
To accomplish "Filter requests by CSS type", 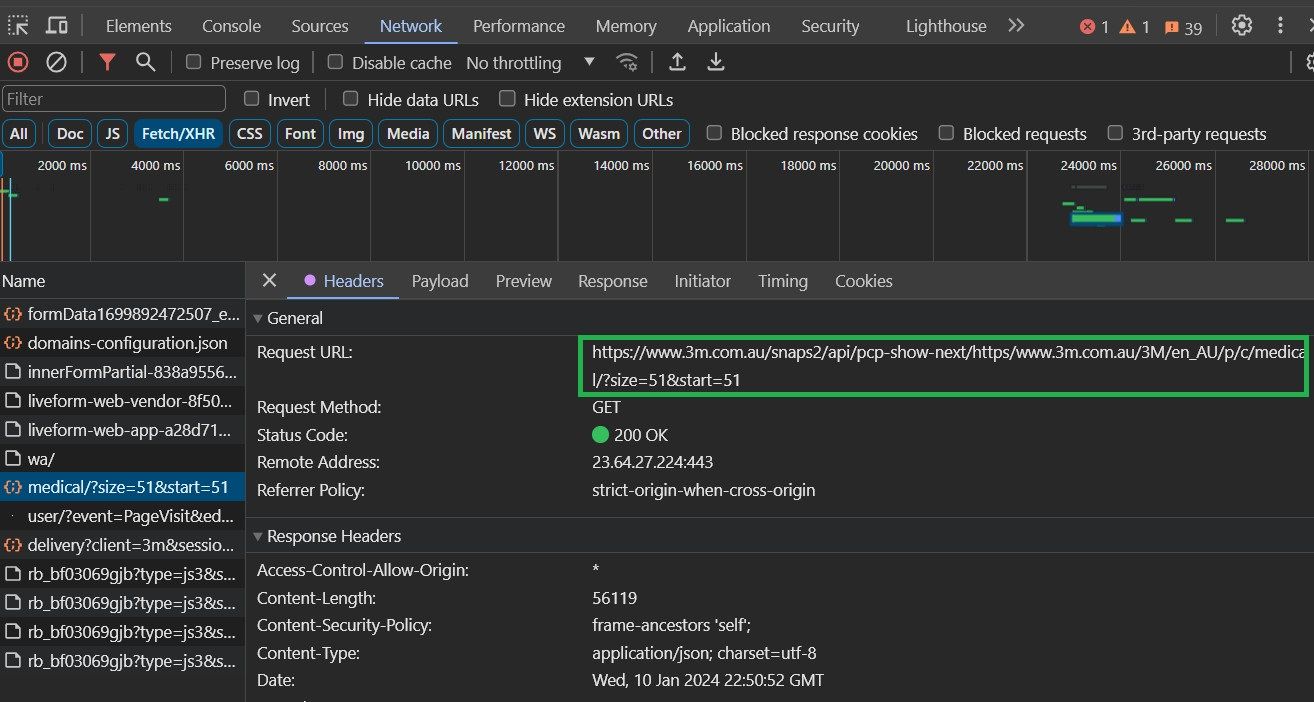I will [250, 133].
